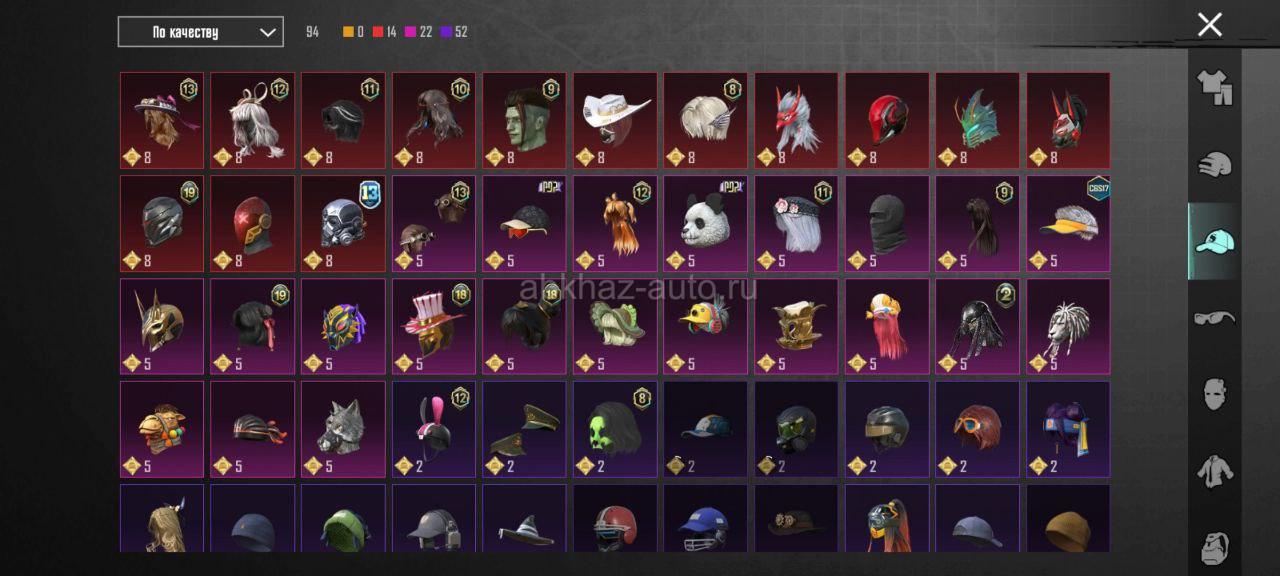Viewport: 1280px width, 576px height.
Task: Select the cap headwear category
Action: 1214,241
